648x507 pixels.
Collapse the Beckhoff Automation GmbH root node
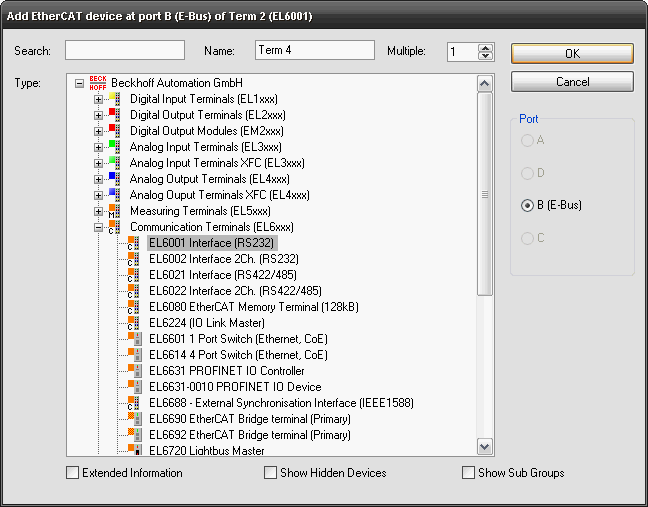(x=79, y=83)
